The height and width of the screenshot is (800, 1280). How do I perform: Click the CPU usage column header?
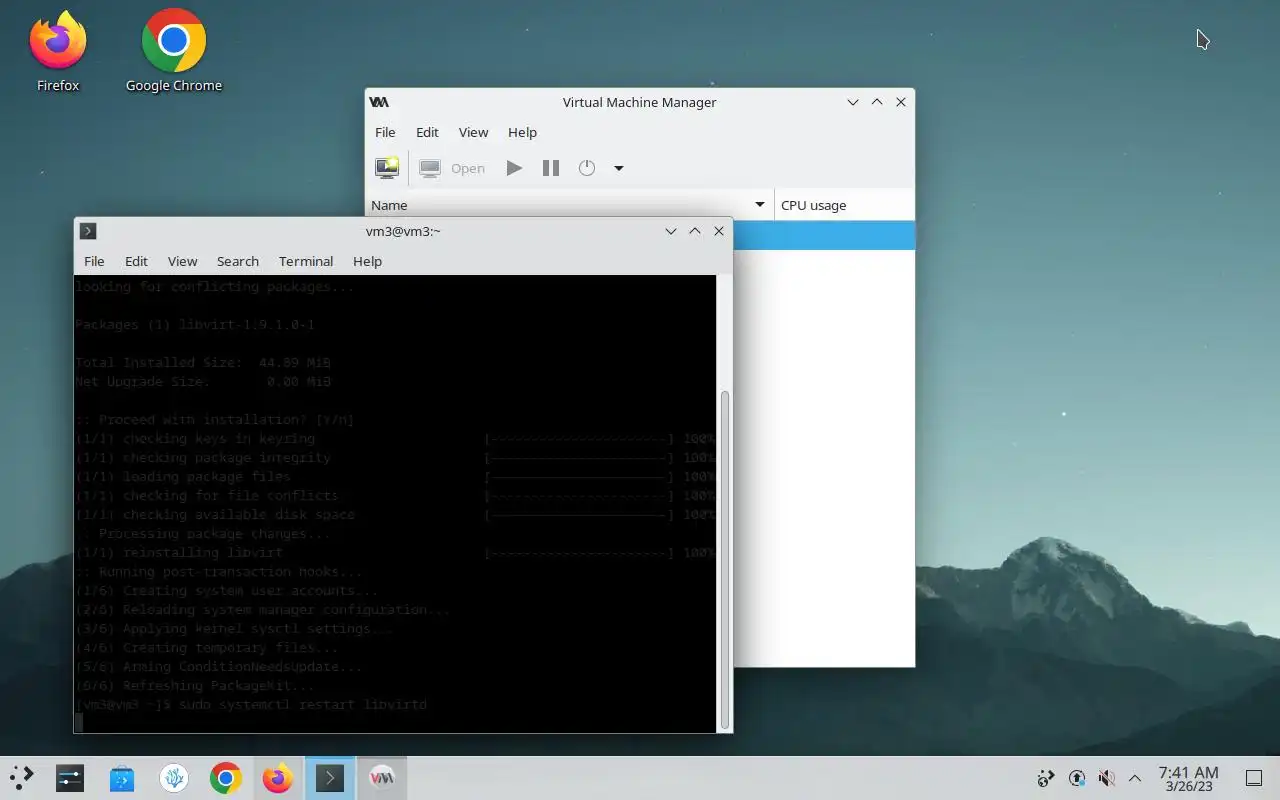tap(844, 205)
